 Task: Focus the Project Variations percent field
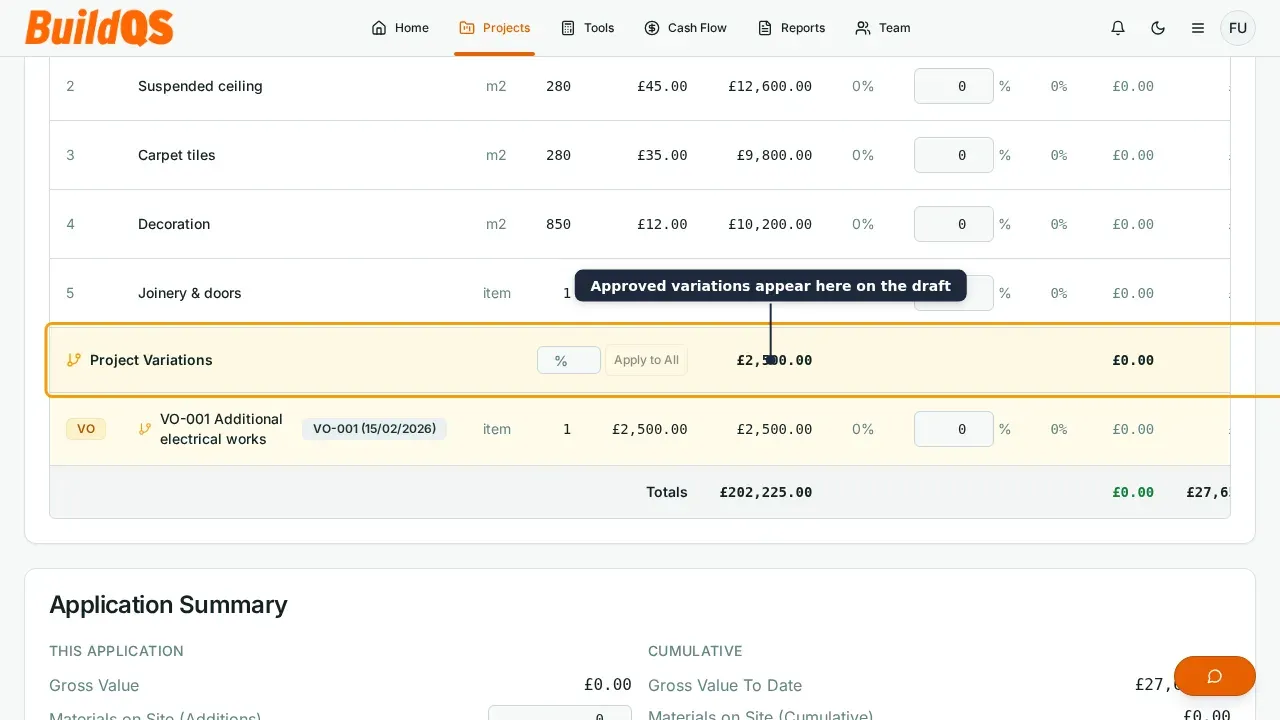tap(569, 360)
